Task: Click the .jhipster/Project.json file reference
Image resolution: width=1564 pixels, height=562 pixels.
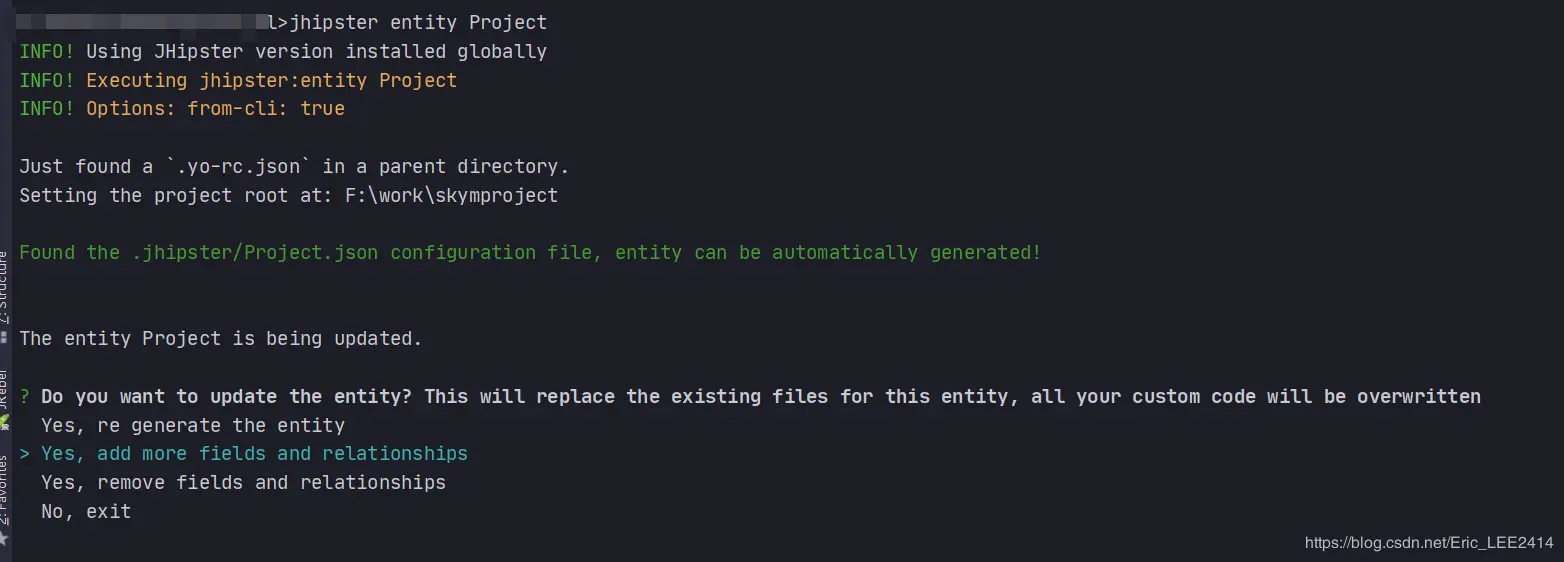Action: click(255, 253)
